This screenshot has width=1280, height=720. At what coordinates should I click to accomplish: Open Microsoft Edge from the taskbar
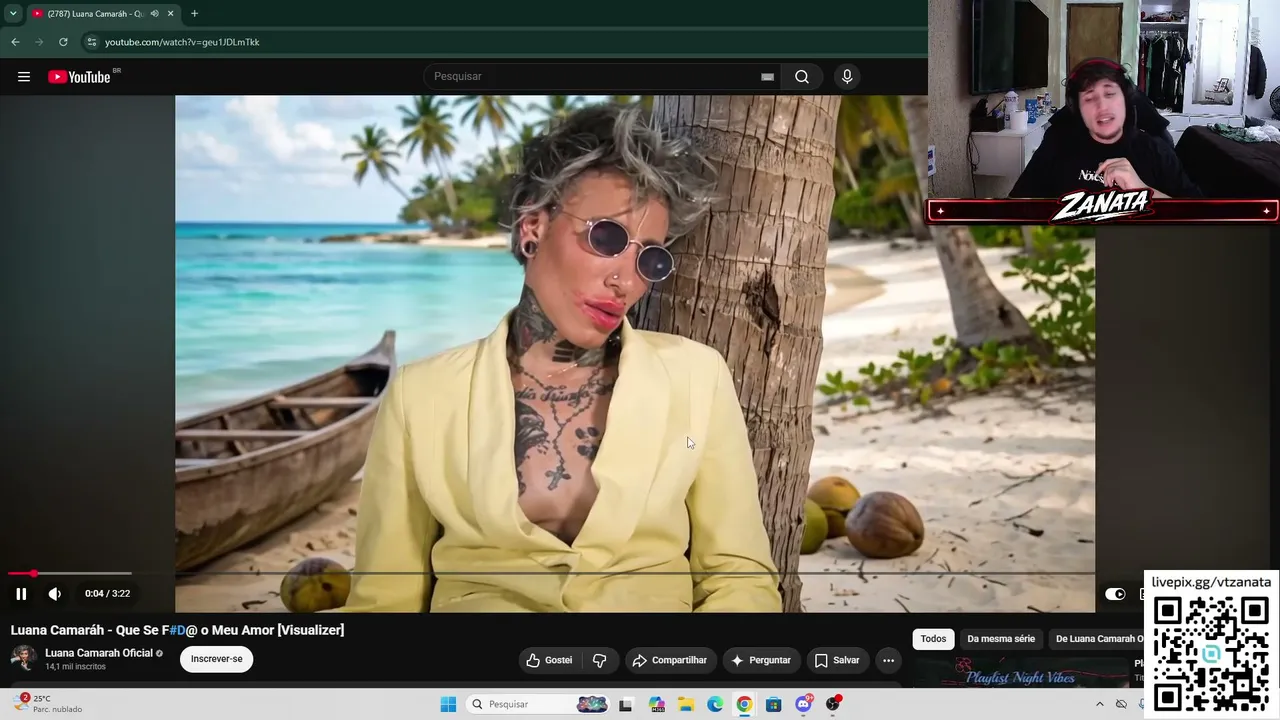[x=715, y=704]
